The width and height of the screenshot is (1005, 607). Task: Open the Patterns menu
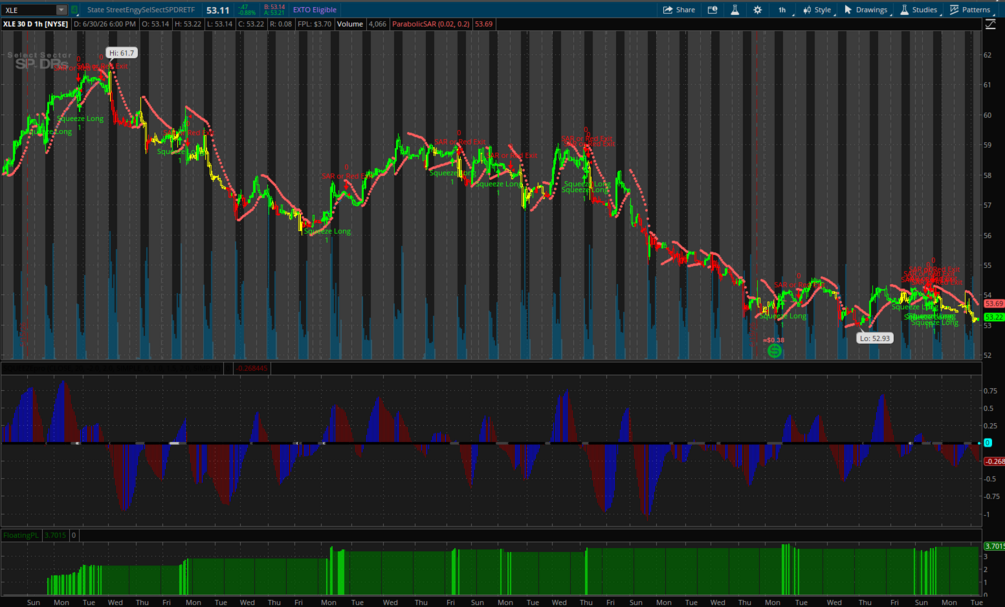(x=970, y=10)
